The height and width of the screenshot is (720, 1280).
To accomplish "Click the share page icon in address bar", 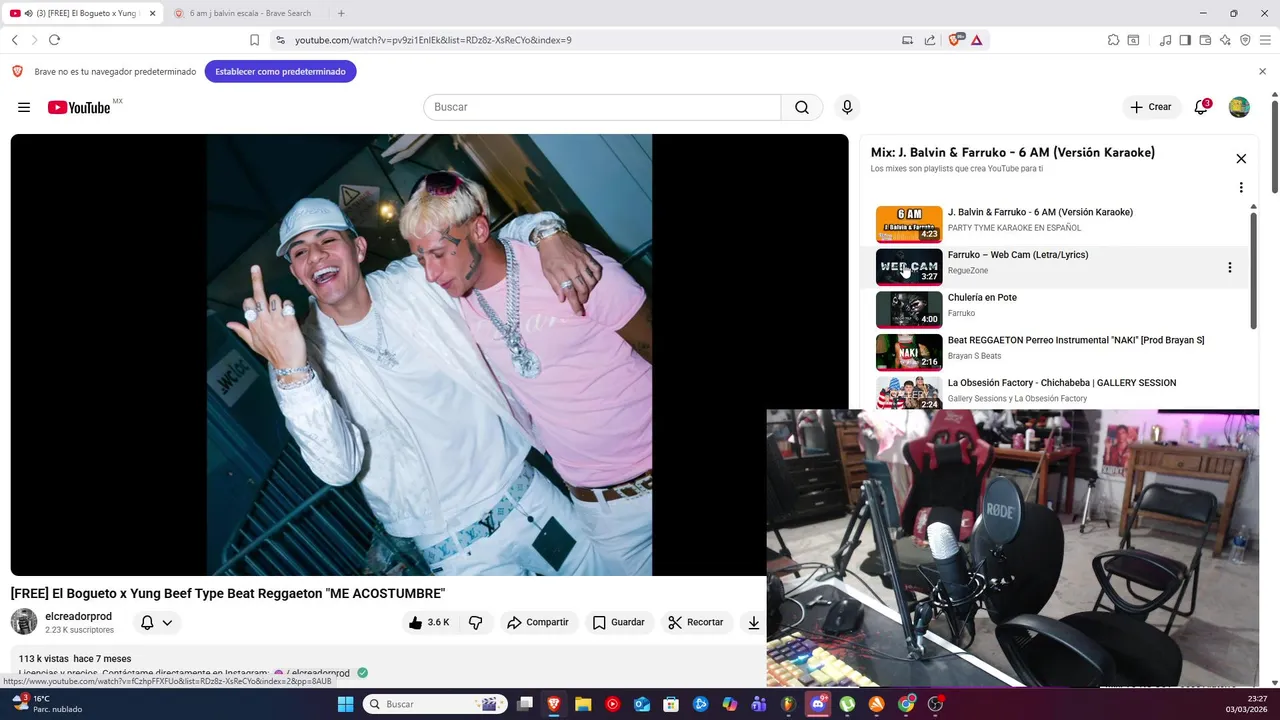I will coord(930,40).
